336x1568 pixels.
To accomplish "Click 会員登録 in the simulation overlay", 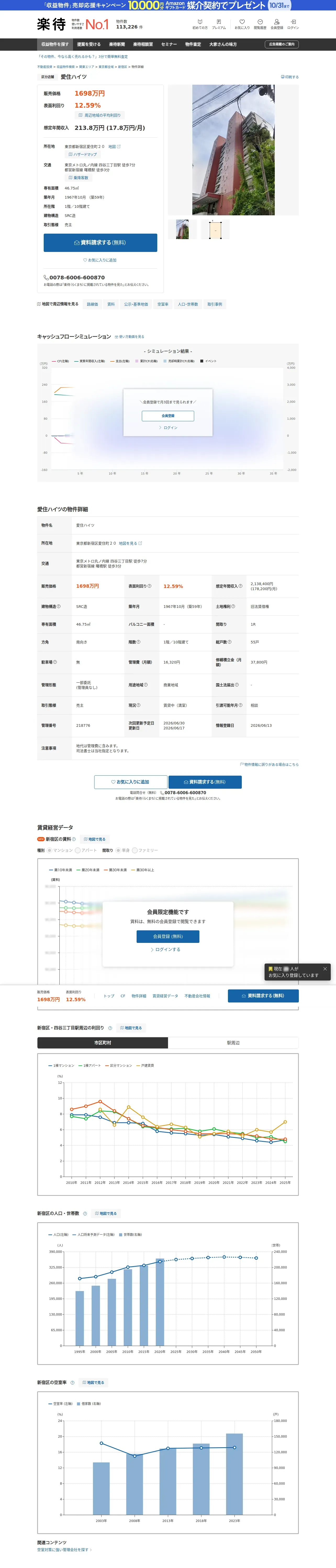I will click(168, 416).
